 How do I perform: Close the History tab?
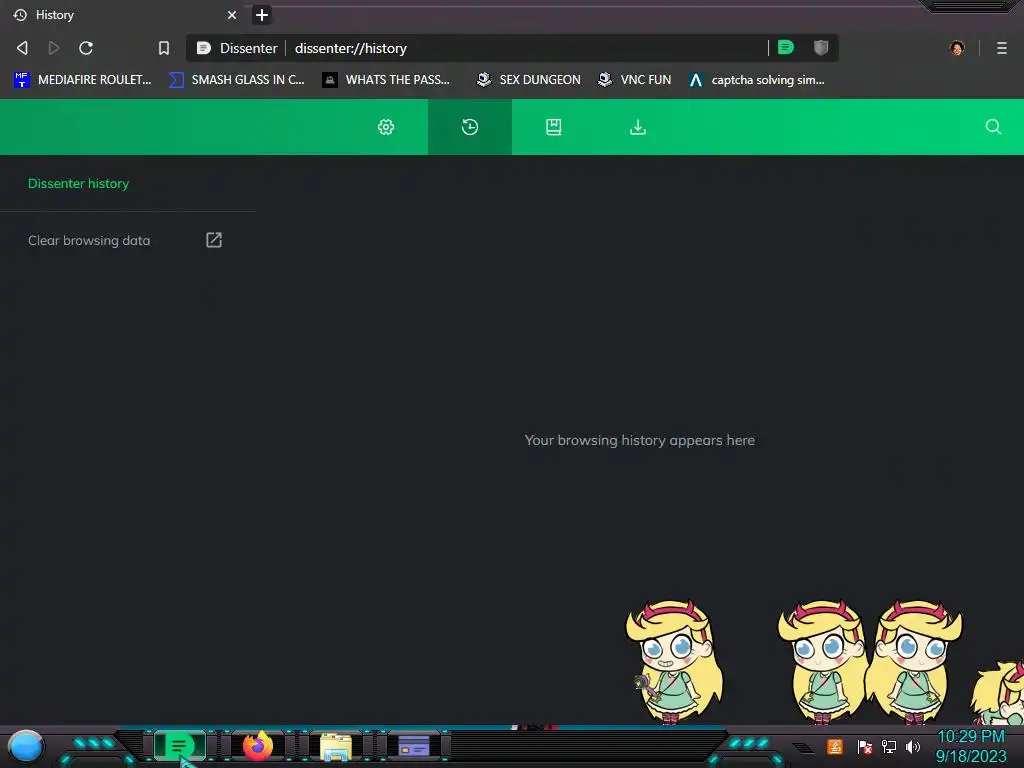232,15
